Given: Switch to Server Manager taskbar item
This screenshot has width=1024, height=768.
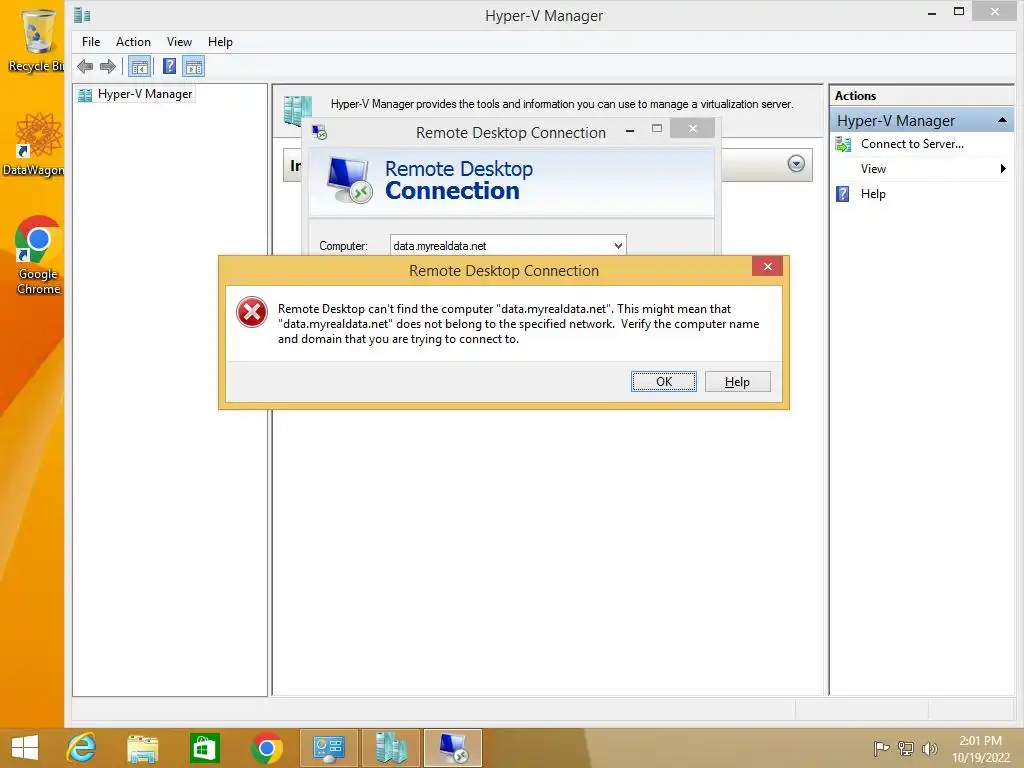Looking at the screenshot, I should [328, 748].
